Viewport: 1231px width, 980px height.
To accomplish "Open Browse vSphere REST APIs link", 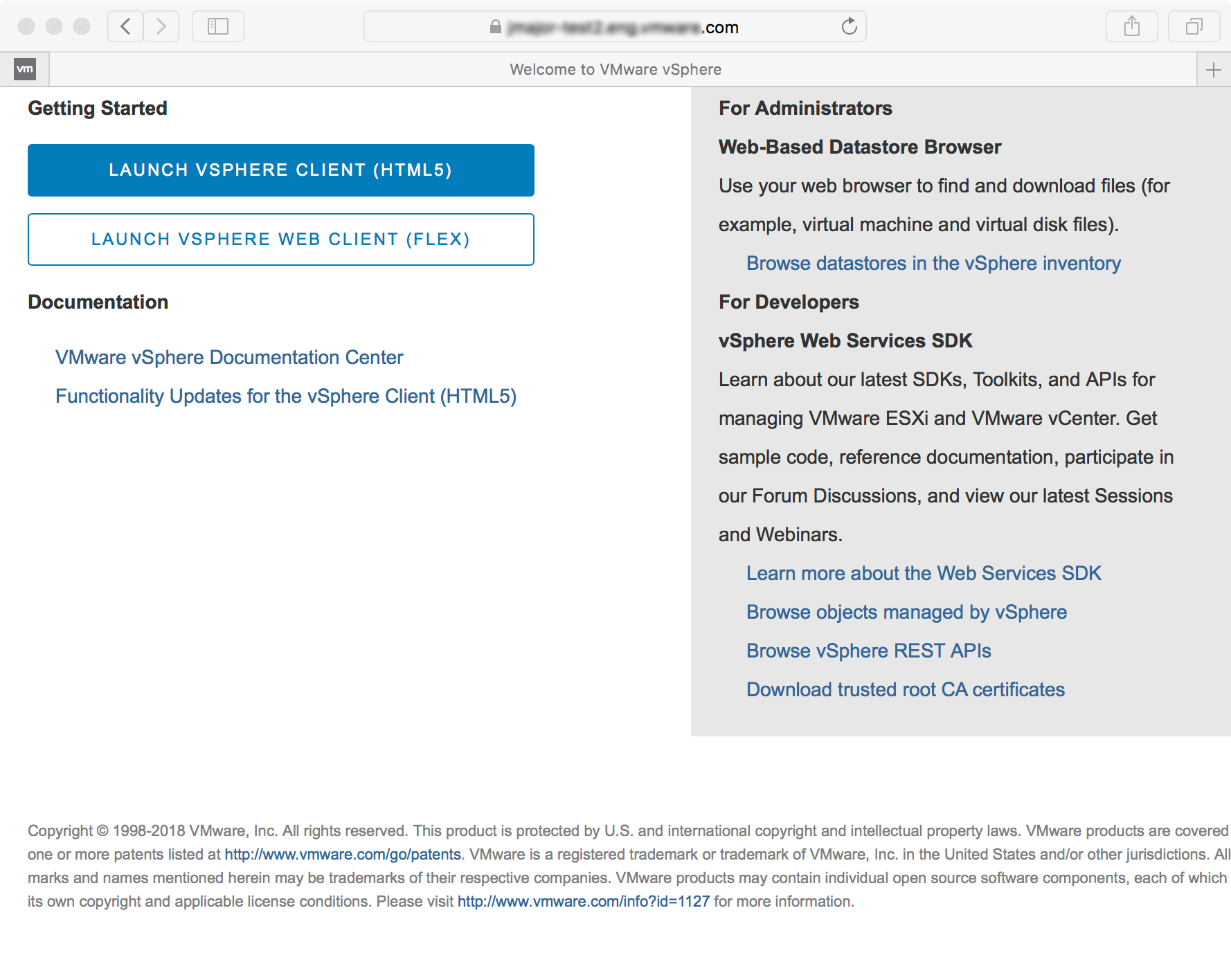I will [868, 651].
